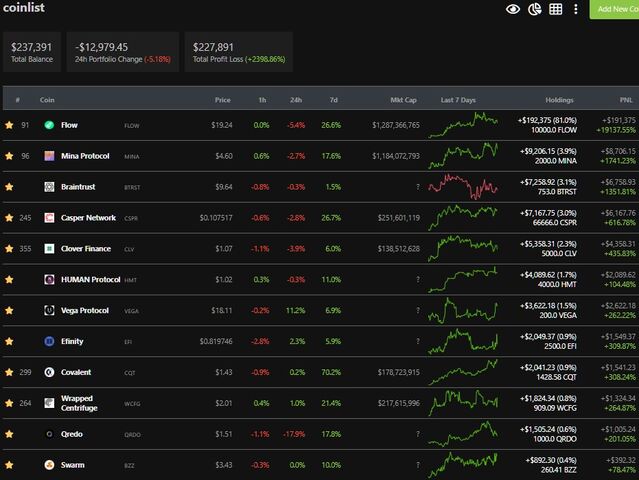639x480 pixels.
Task: Click the Braintrust coin logo
Action: pos(49,187)
